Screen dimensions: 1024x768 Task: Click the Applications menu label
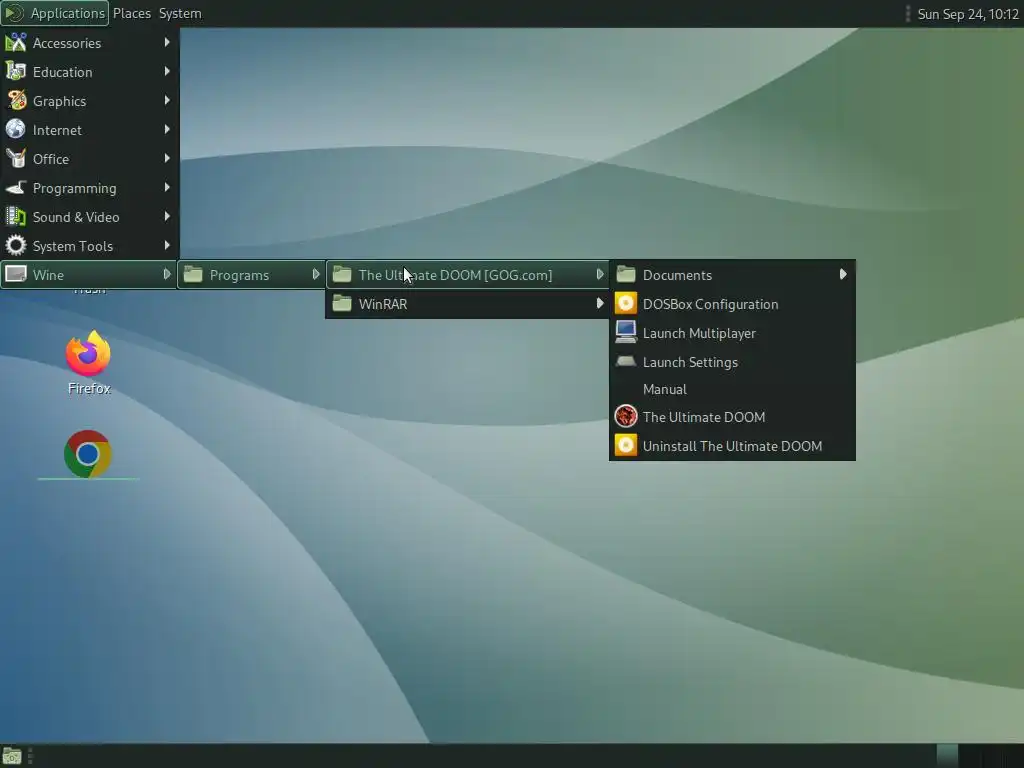(67, 13)
